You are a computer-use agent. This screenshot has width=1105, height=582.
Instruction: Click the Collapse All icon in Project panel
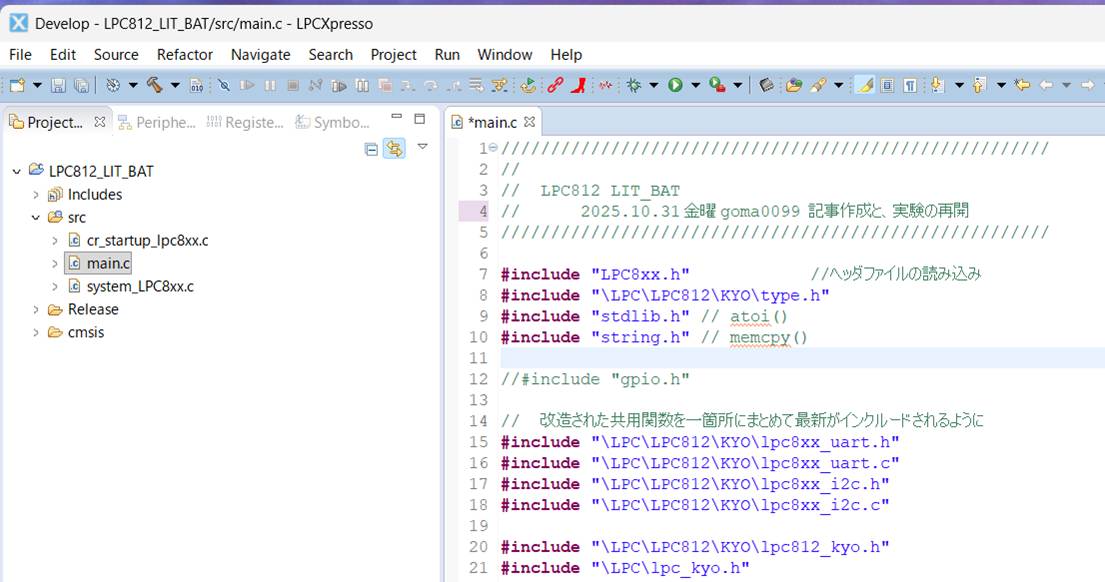[372, 149]
